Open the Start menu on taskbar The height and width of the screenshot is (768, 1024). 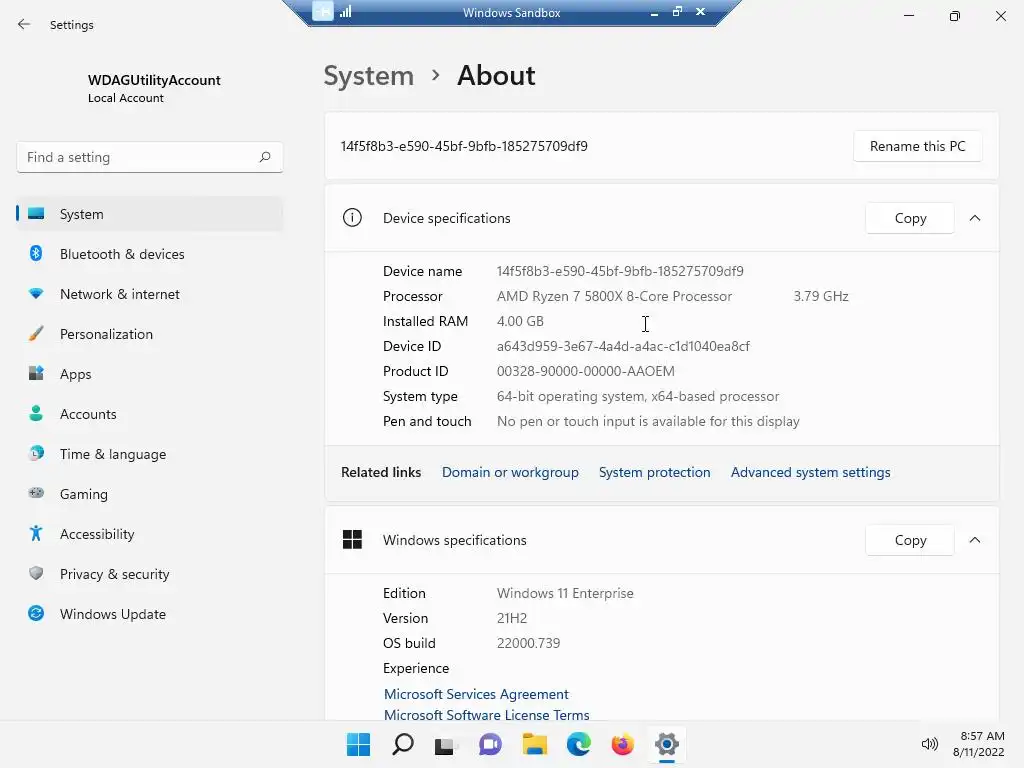tap(358, 744)
